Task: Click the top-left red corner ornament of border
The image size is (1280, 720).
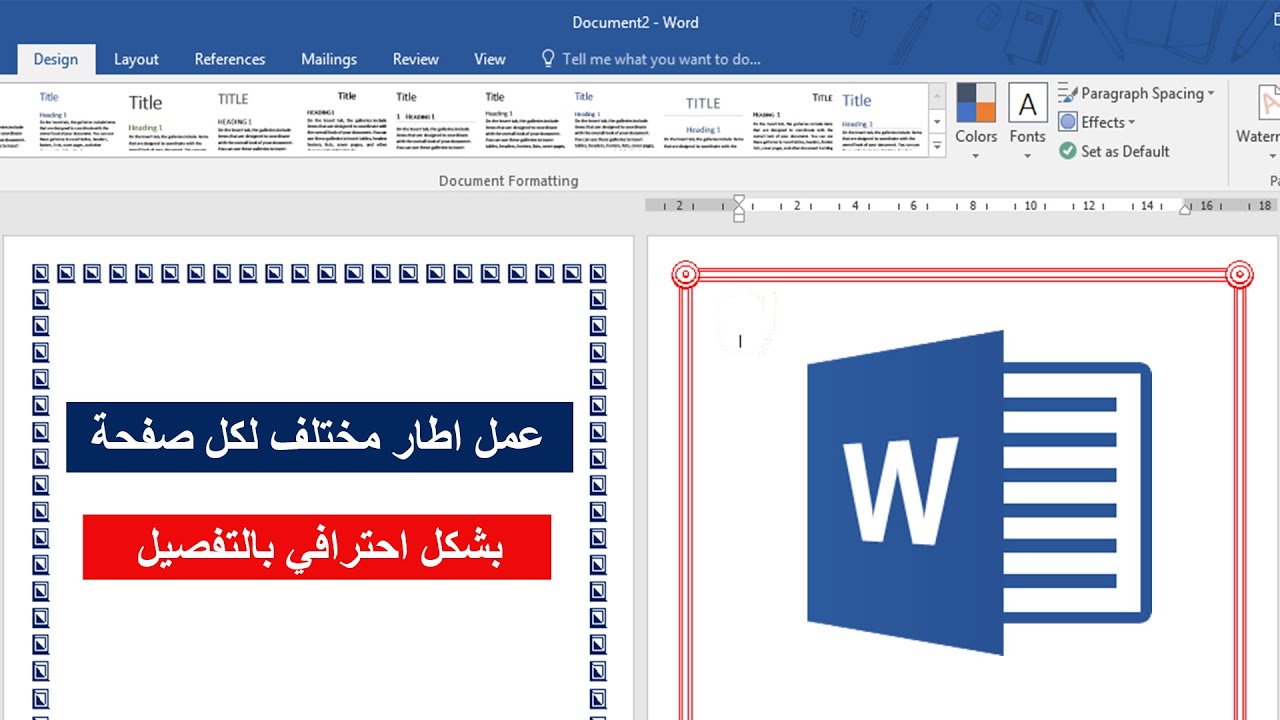Action: coord(685,274)
